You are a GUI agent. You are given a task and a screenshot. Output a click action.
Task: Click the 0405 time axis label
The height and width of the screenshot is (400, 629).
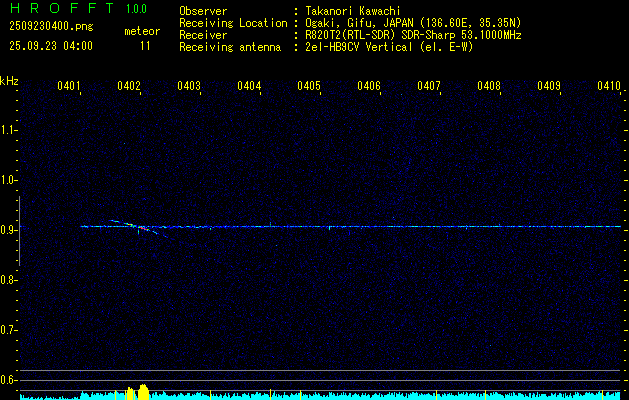click(x=309, y=87)
